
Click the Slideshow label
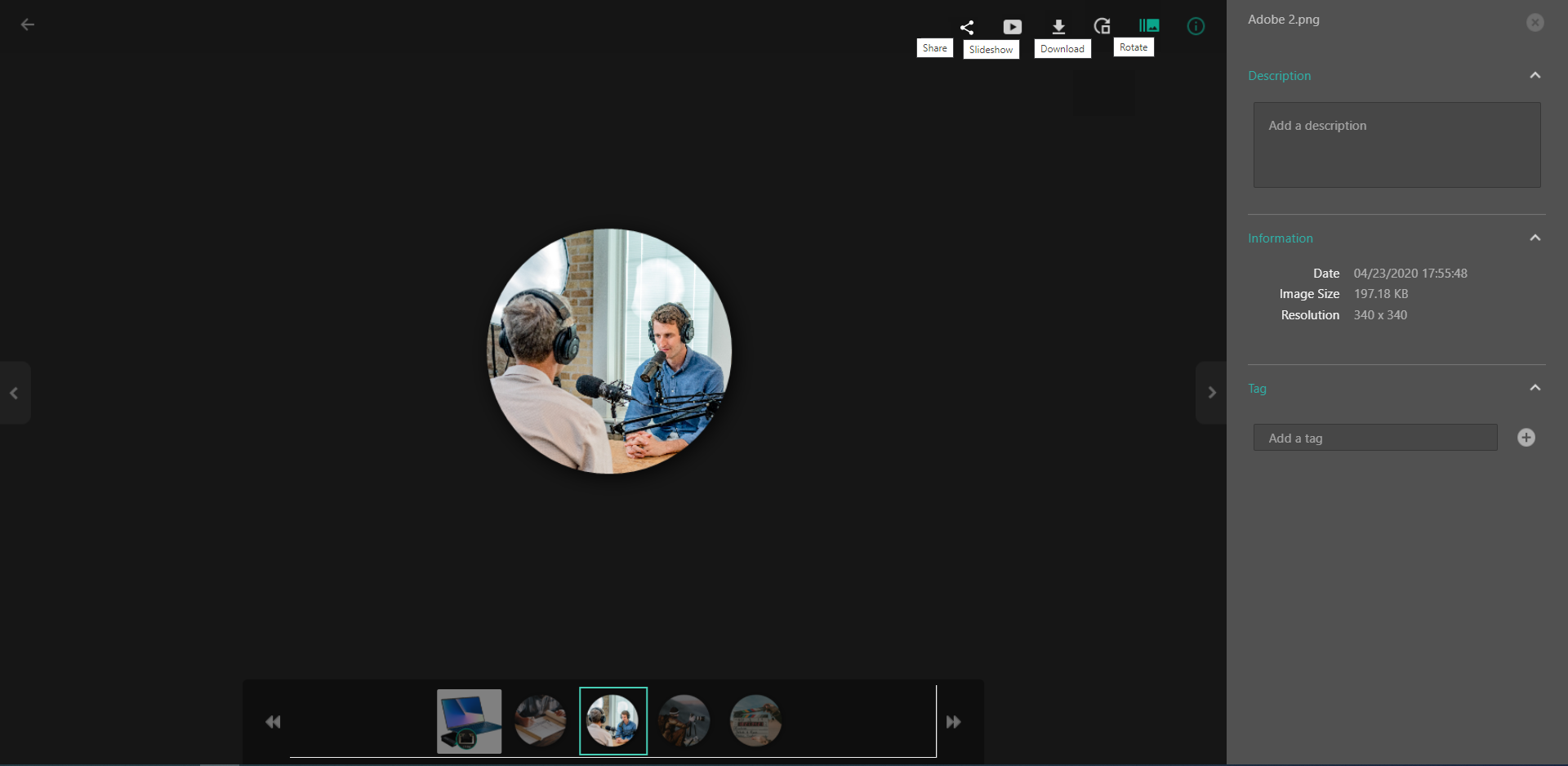click(991, 50)
